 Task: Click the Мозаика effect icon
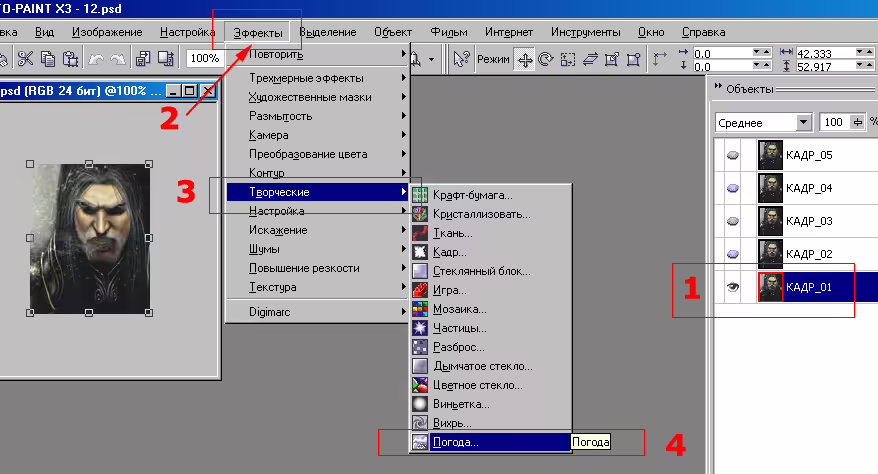[x=420, y=309]
